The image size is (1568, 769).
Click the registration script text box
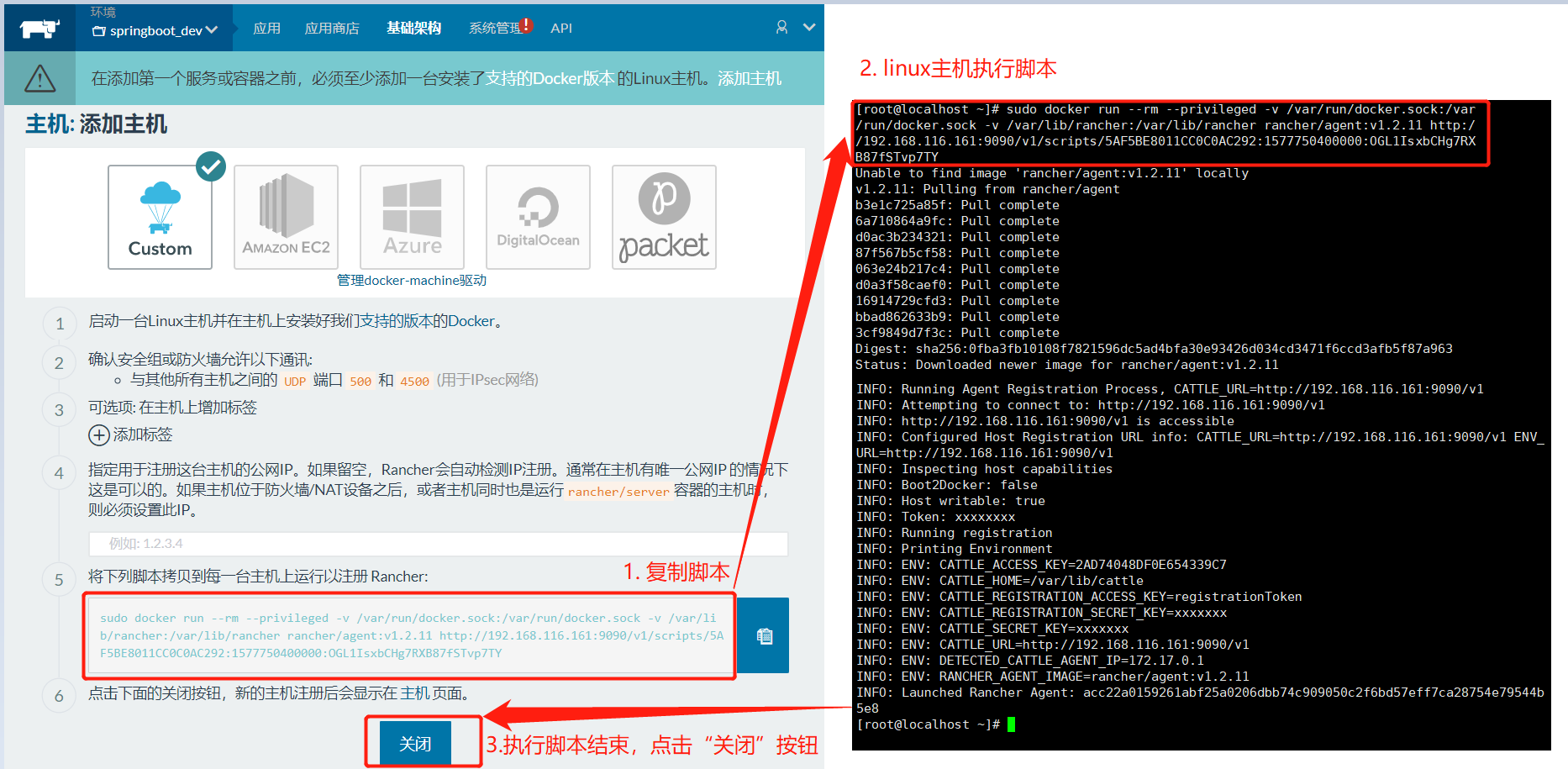(x=410, y=635)
